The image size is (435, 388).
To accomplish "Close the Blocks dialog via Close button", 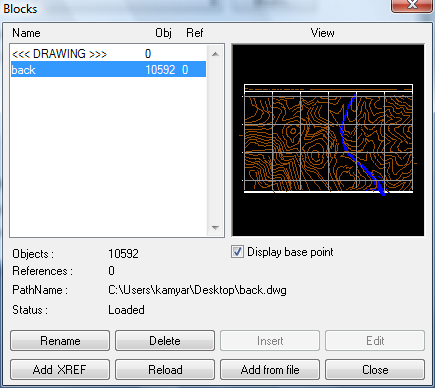I will (375, 369).
